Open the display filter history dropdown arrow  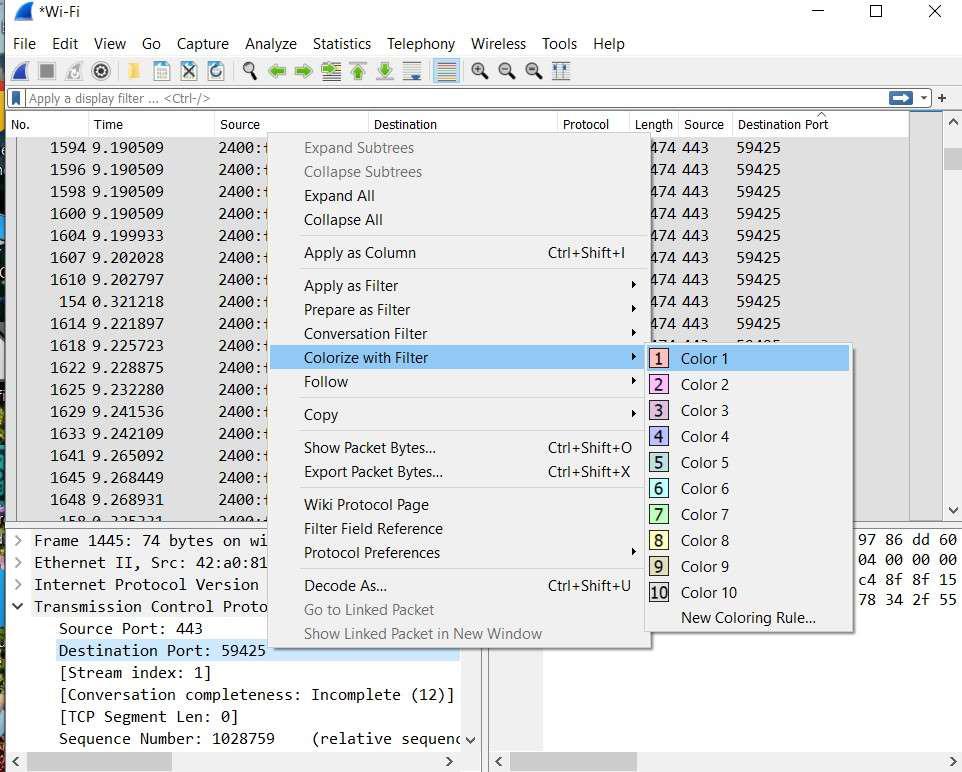925,98
